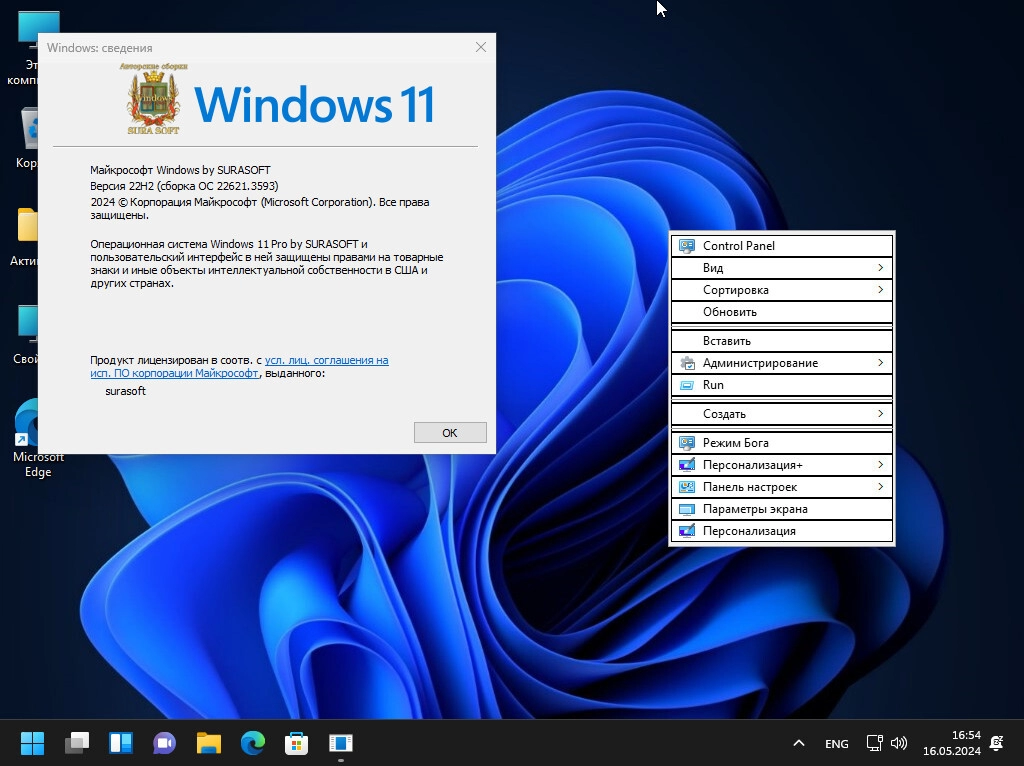Click the ENG language indicator
Image resolution: width=1024 pixels, height=766 pixels.
click(836, 744)
